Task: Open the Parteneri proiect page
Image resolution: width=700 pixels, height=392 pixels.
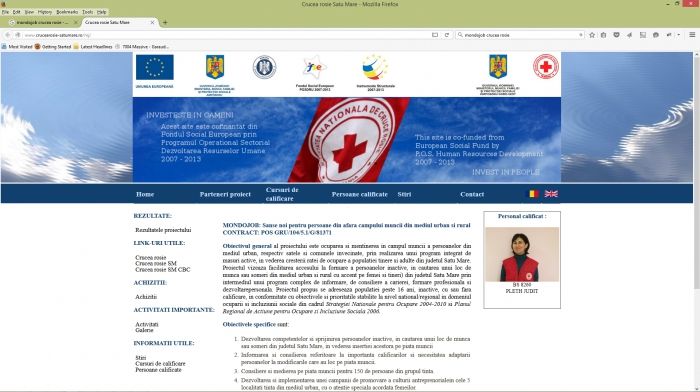Action: [225, 194]
